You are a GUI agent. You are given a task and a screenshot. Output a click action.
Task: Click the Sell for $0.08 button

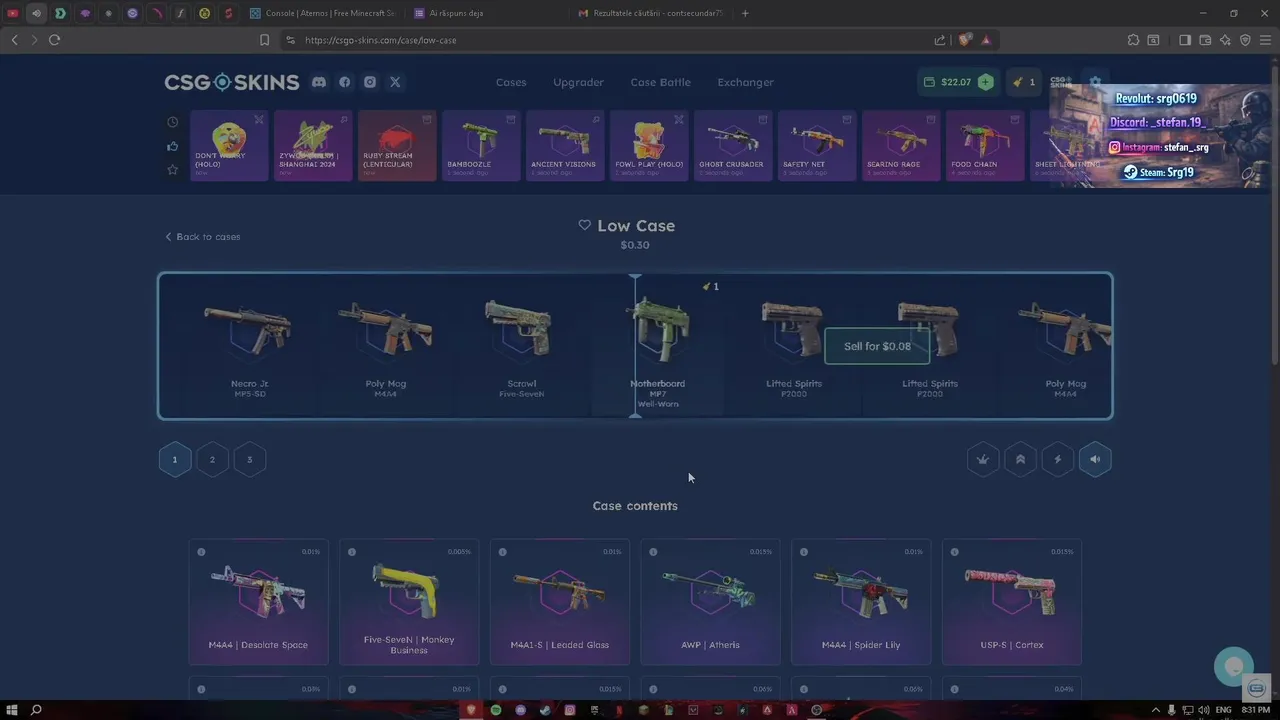pos(877,346)
